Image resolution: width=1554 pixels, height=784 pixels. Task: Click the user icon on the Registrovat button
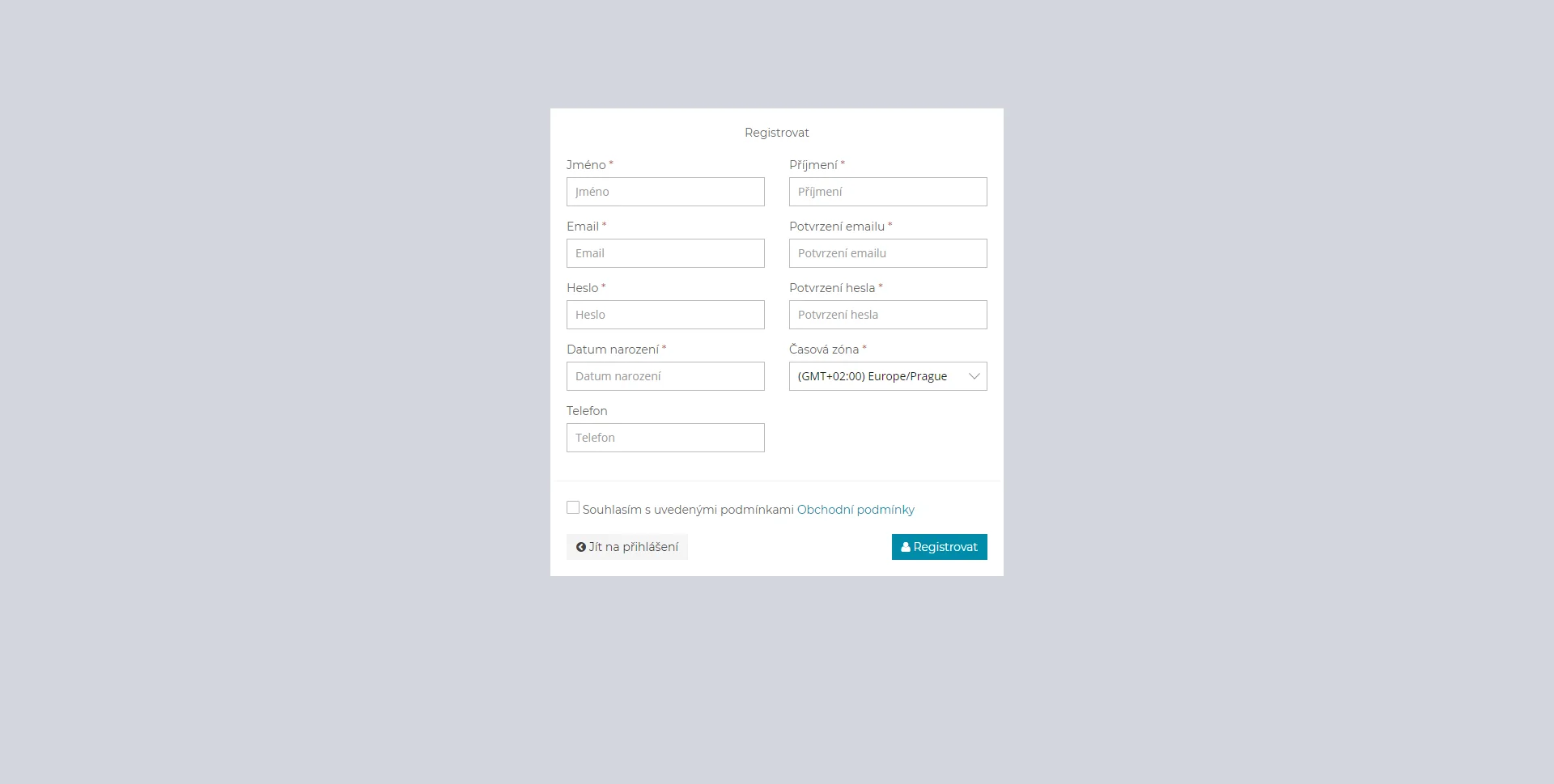click(906, 547)
